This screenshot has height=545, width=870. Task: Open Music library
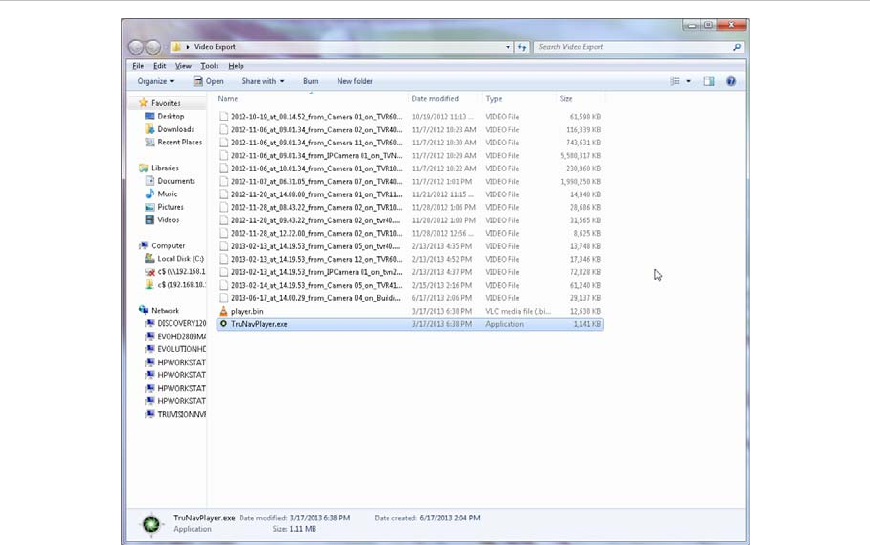pyautogui.click(x=167, y=194)
